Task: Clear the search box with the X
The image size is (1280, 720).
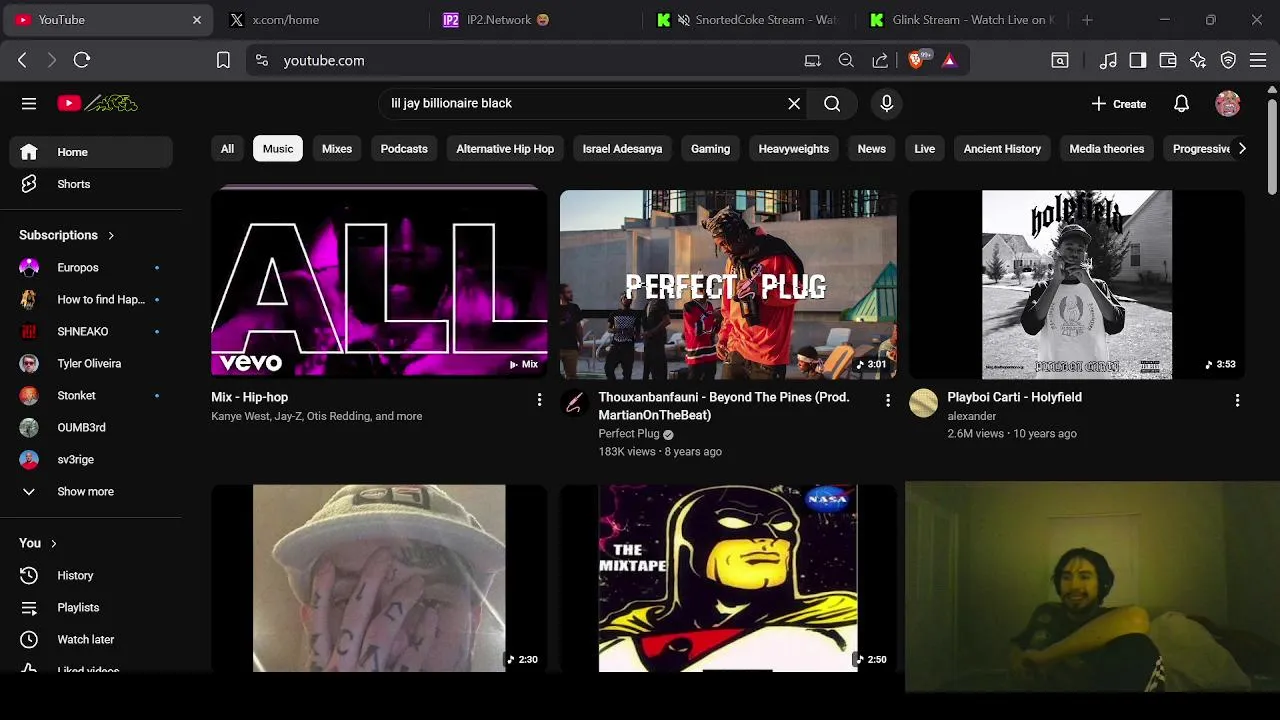Action: (x=794, y=103)
